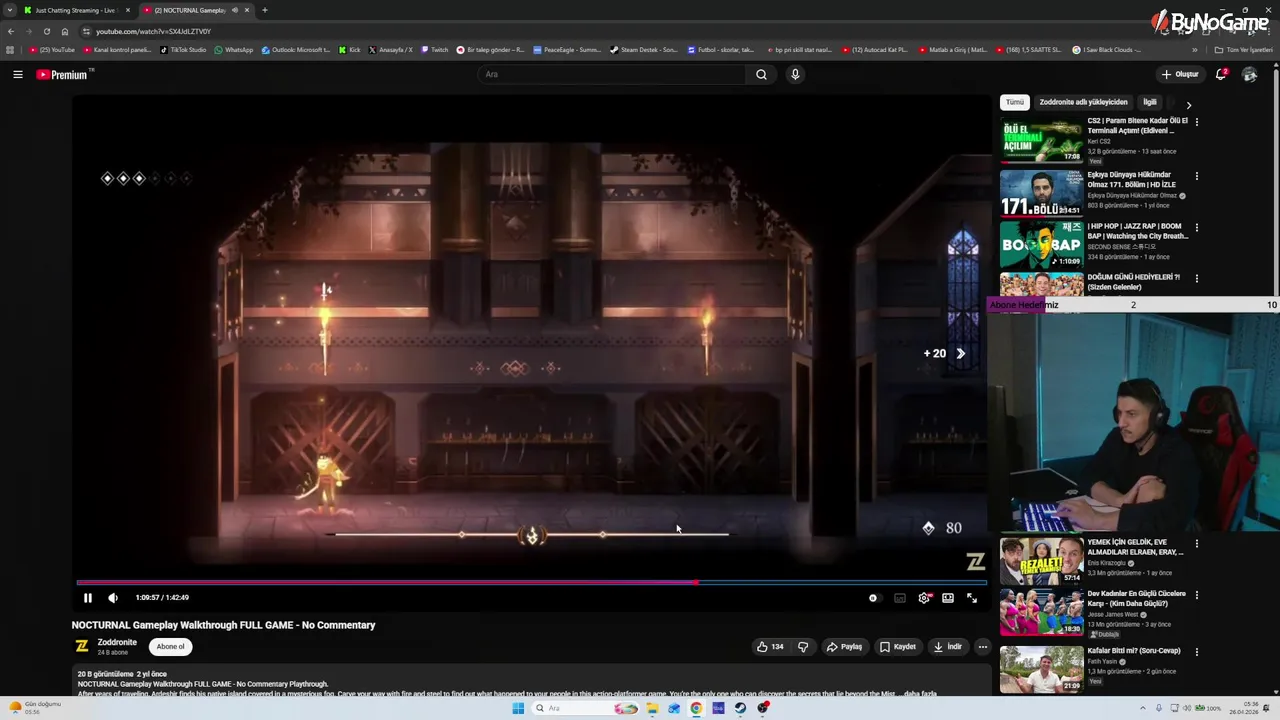Select the Zoddronite adlı yükleyiciden chip
Viewport: 1280px width, 720px height.
(1083, 102)
